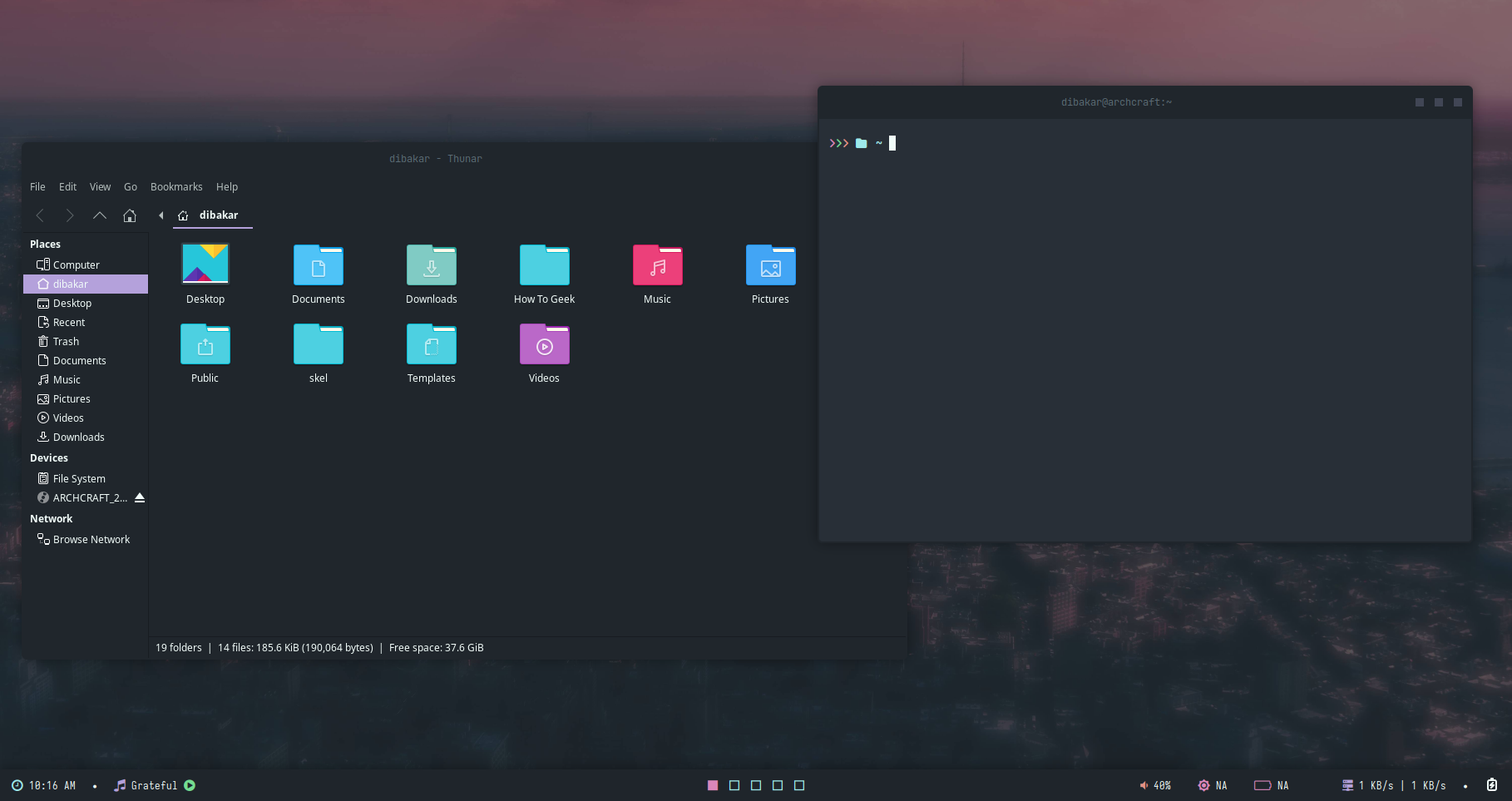Click the brightness NA indicator
The height and width of the screenshot is (801, 1512).
point(1213,785)
